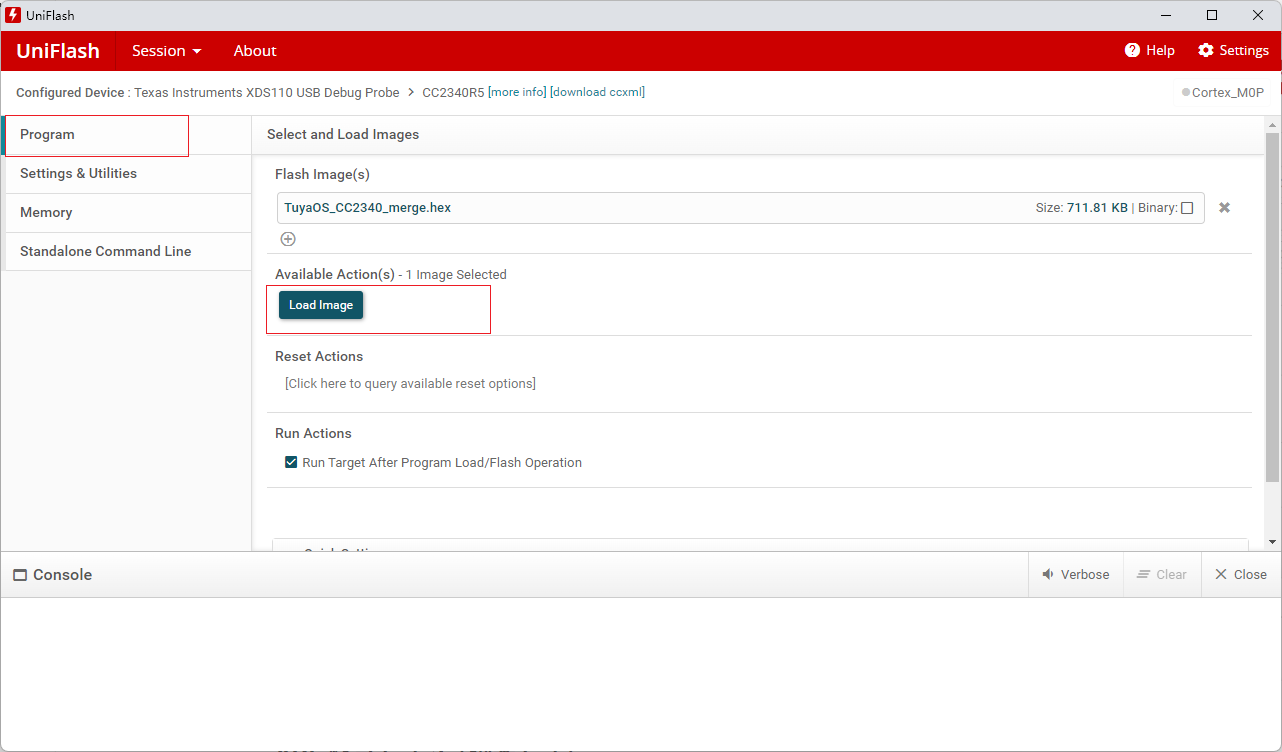Click the Console panel icon

pyautogui.click(x=20, y=575)
